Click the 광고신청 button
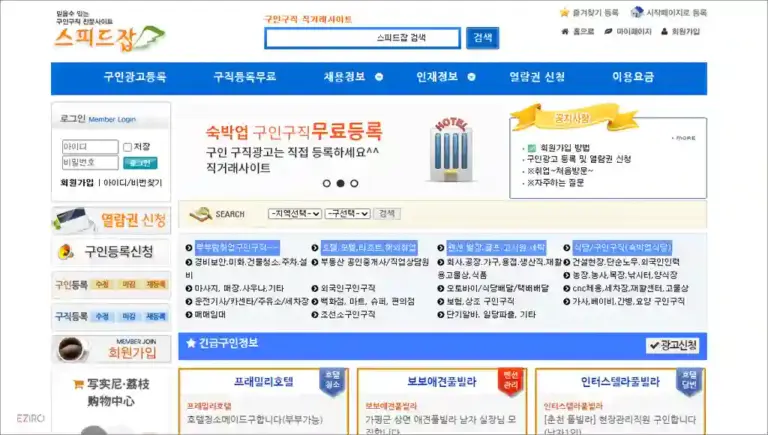Viewport: 768px width, 435px height. (673, 346)
